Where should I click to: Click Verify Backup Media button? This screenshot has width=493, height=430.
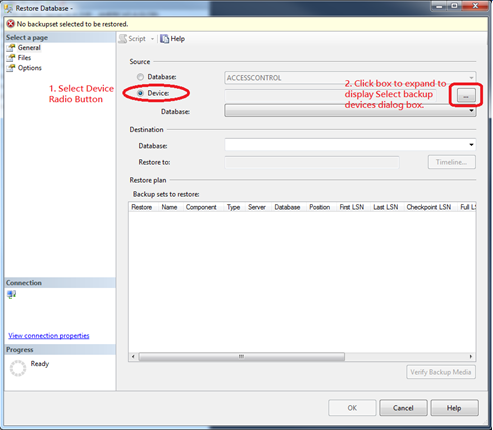click(x=441, y=372)
